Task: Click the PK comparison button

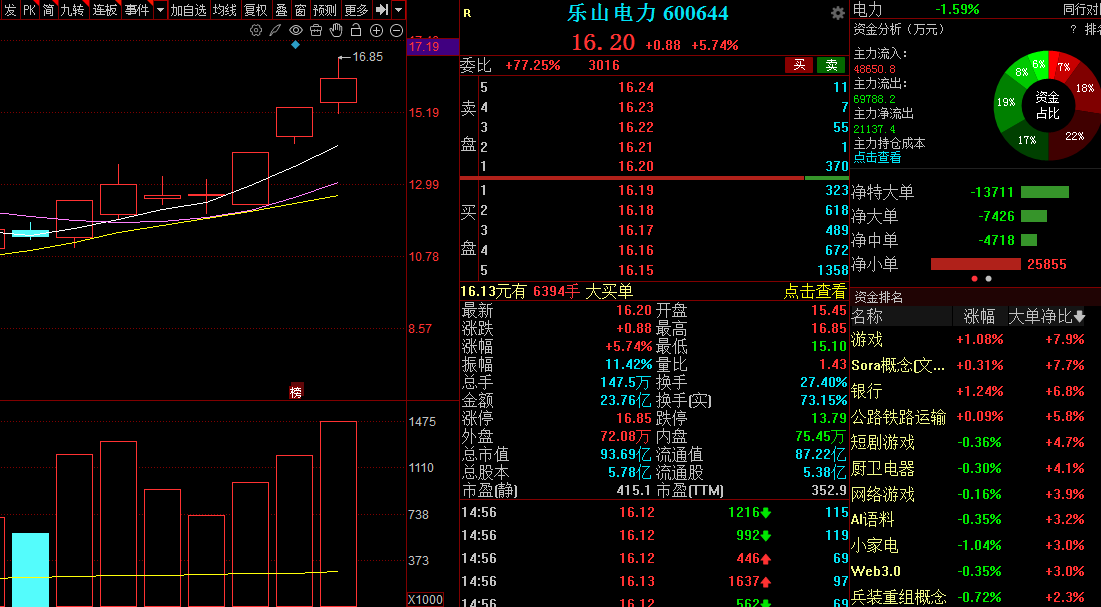Action: [x=29, y=10]
